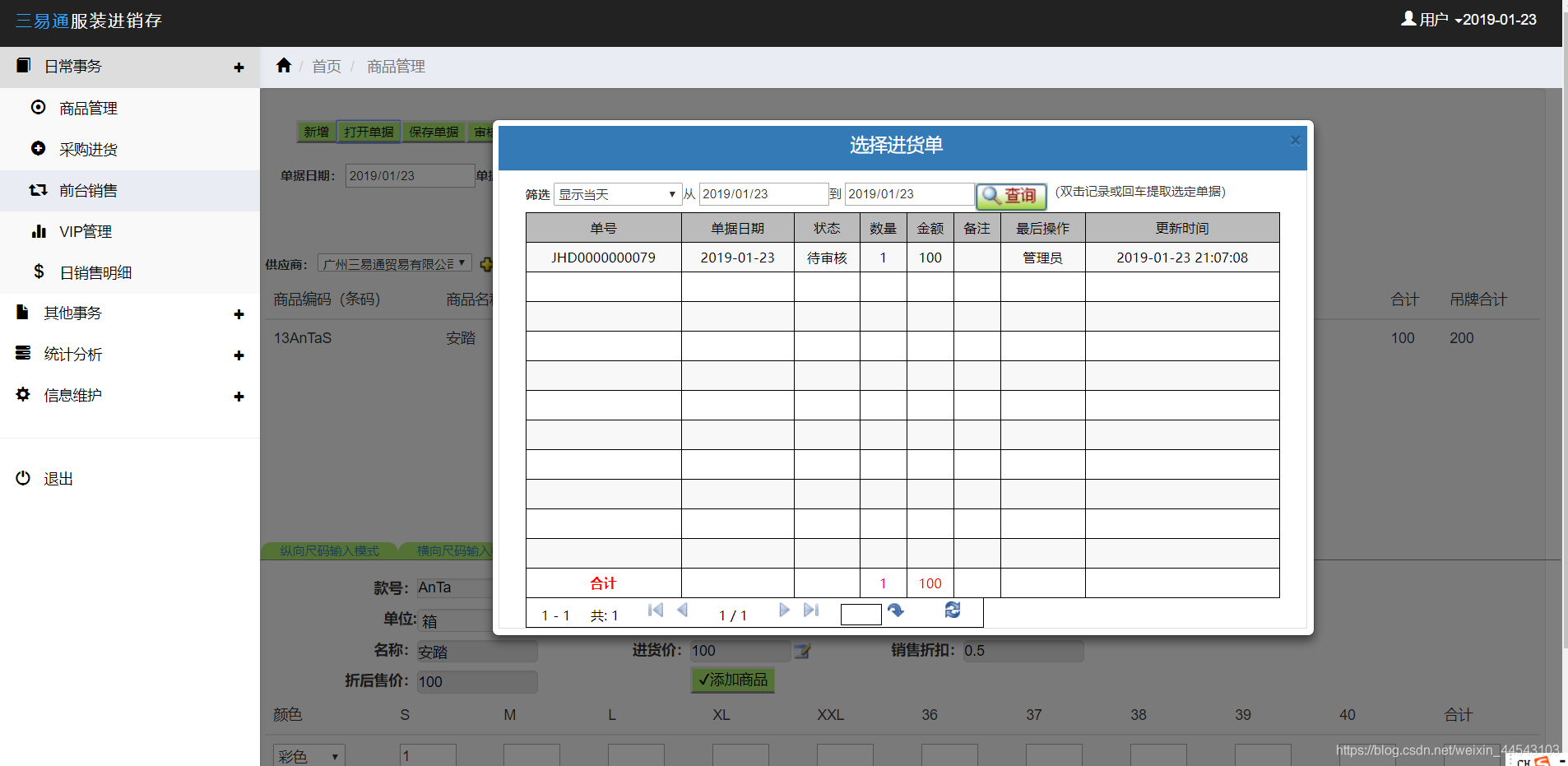Go to next page in pager

(784, 610)
